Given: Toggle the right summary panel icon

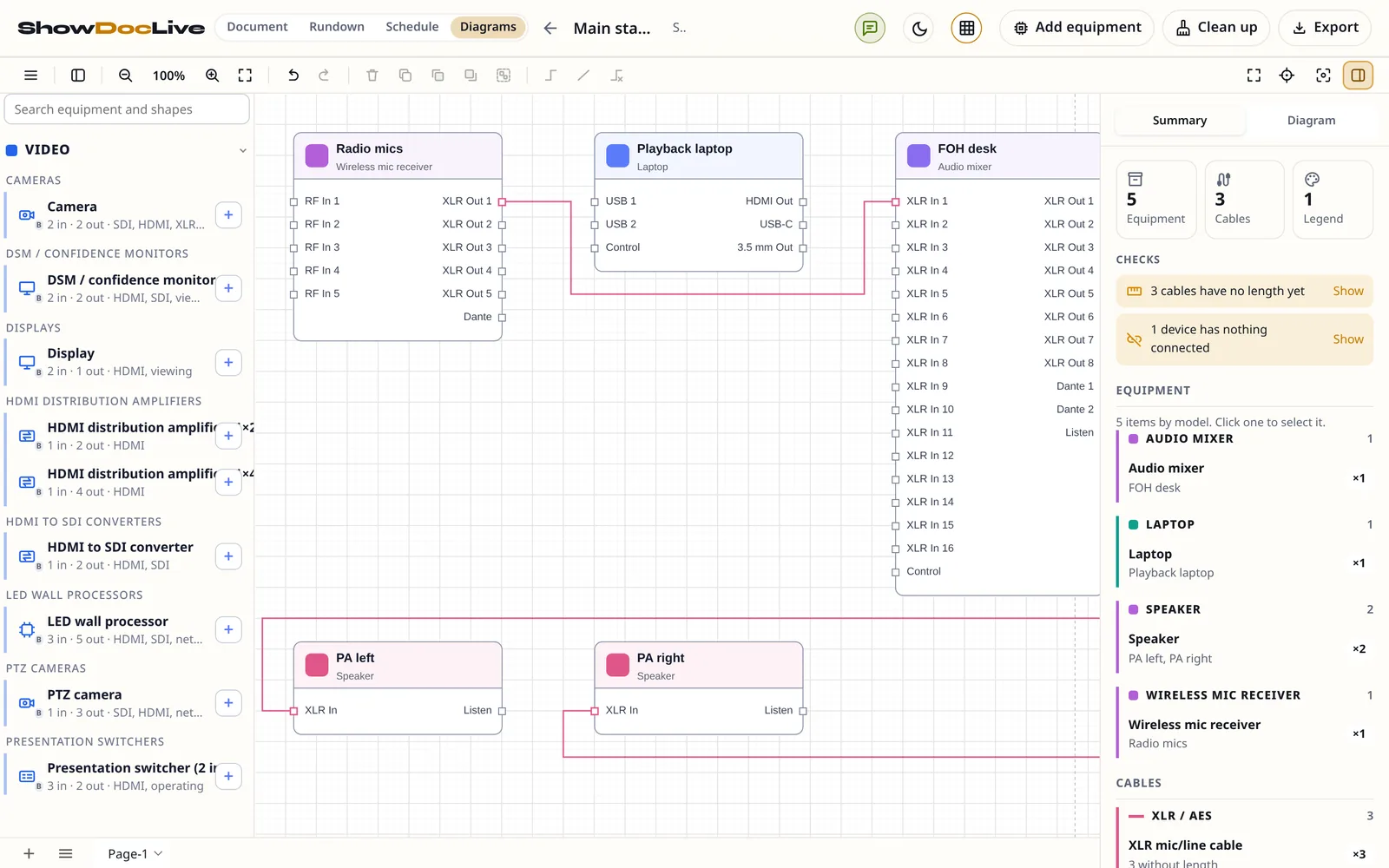Looking at the screenshot, I should (x=1359, y=76).
